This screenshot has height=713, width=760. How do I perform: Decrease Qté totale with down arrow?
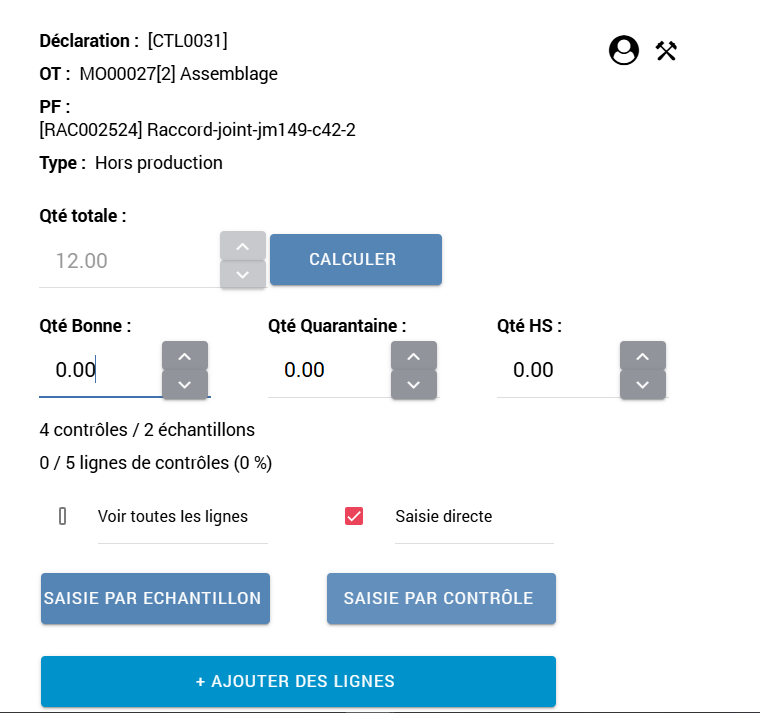[243, 275]
